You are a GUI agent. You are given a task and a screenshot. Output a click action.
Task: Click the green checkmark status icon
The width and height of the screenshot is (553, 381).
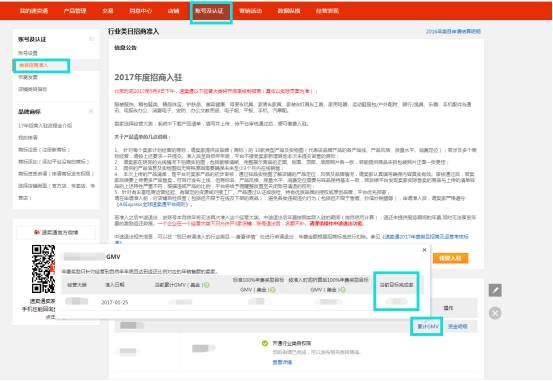click(265, 343)
